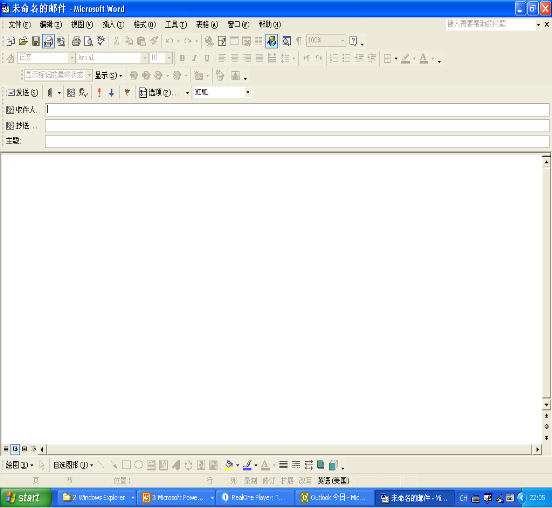The width and height of the screenshot is (552, 508).
Task: Select the Rectangle drawing tool
Action: tap(126, 465)
